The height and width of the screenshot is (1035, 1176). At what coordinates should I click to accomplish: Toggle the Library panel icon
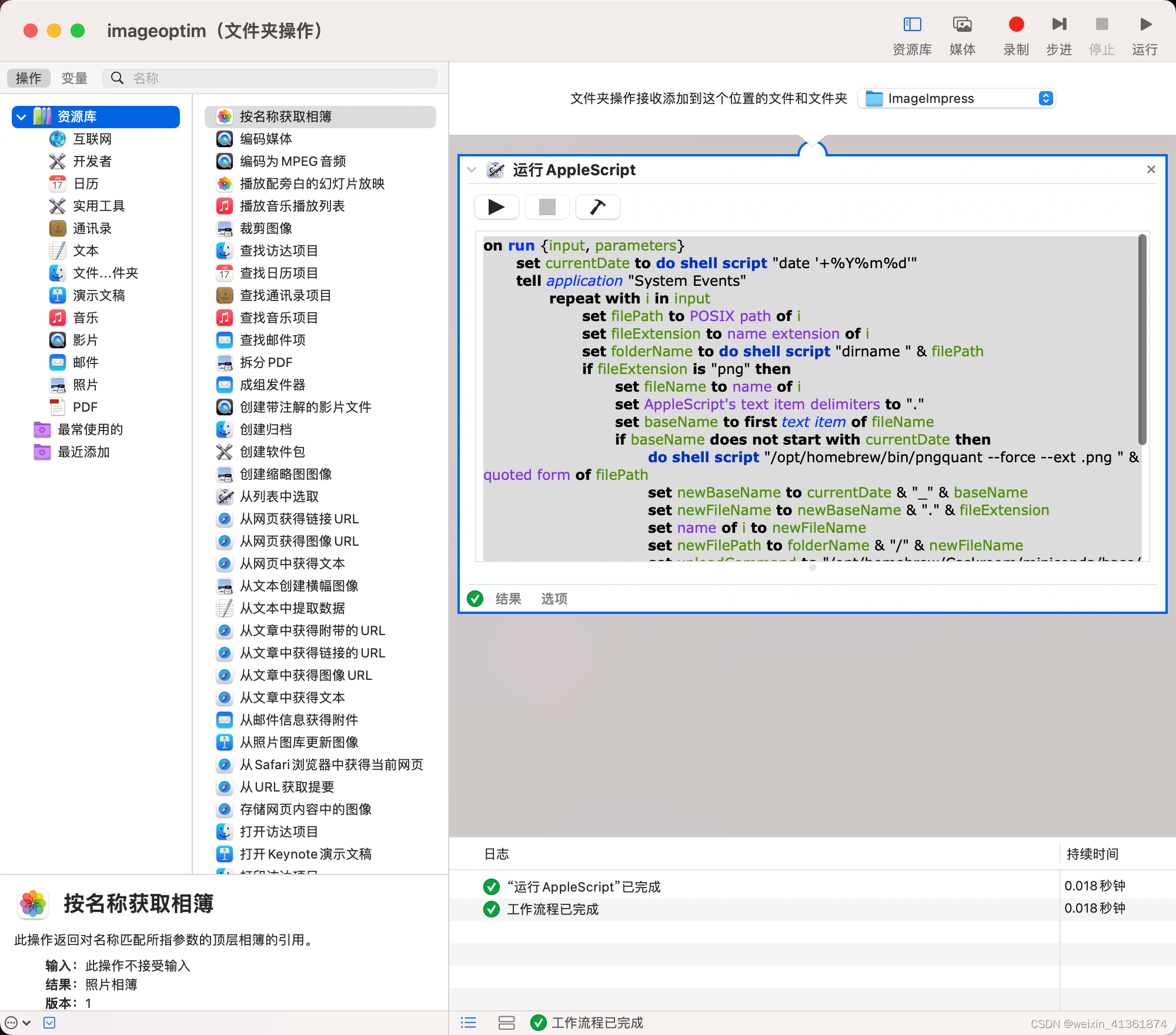coord(912,25)
